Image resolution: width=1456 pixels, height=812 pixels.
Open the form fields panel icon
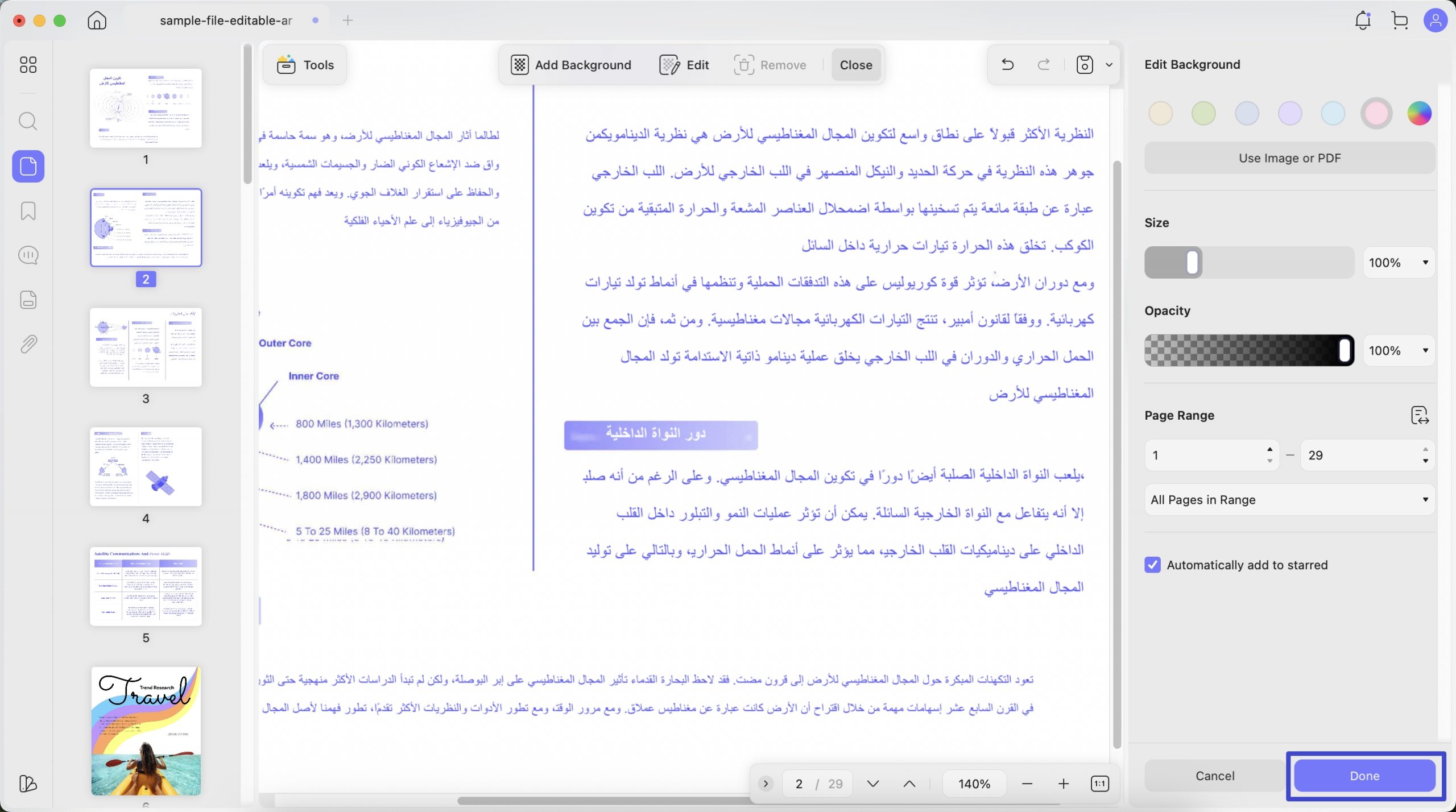(28, 300)
